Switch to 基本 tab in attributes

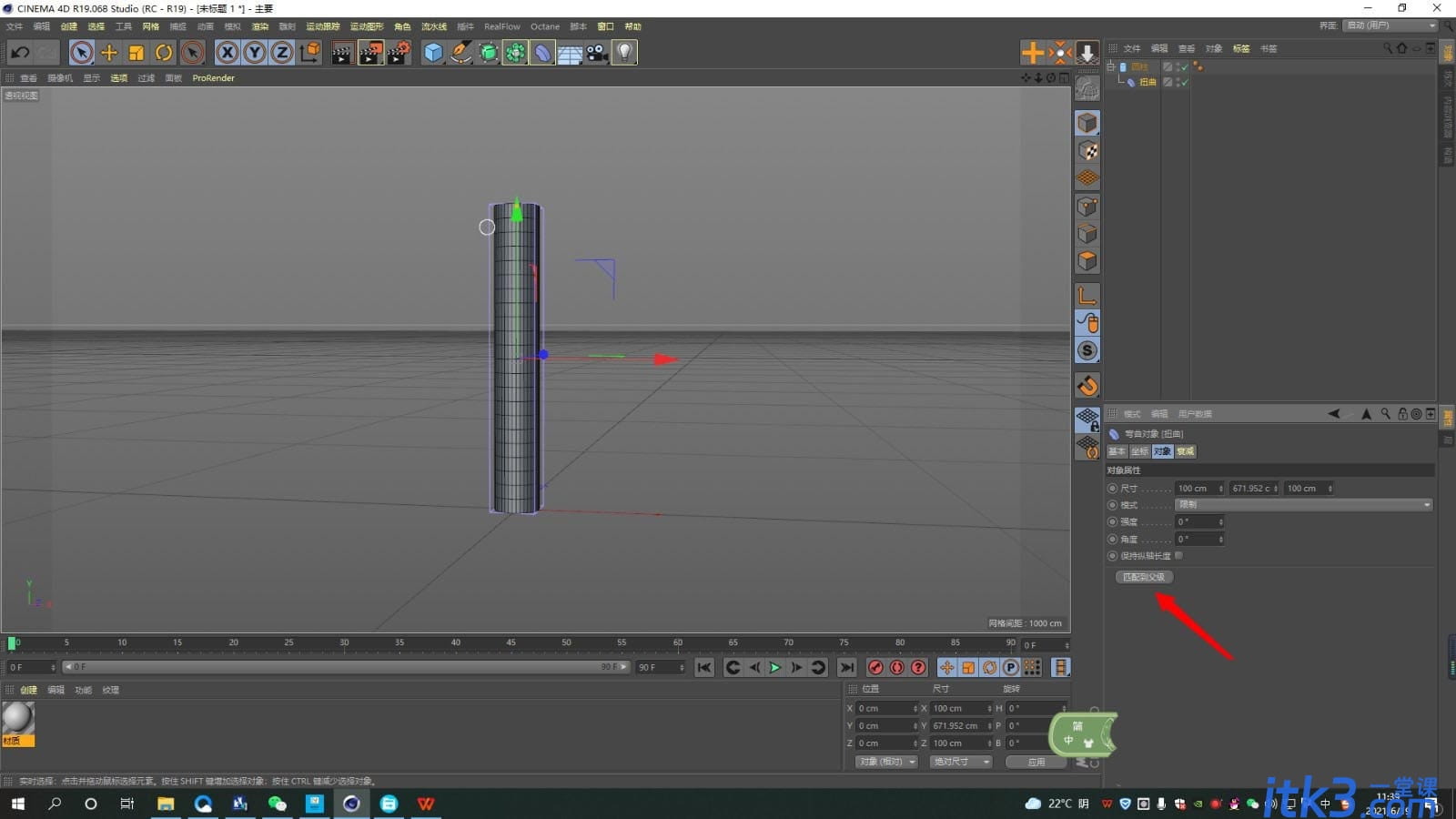pos(1117,451)
